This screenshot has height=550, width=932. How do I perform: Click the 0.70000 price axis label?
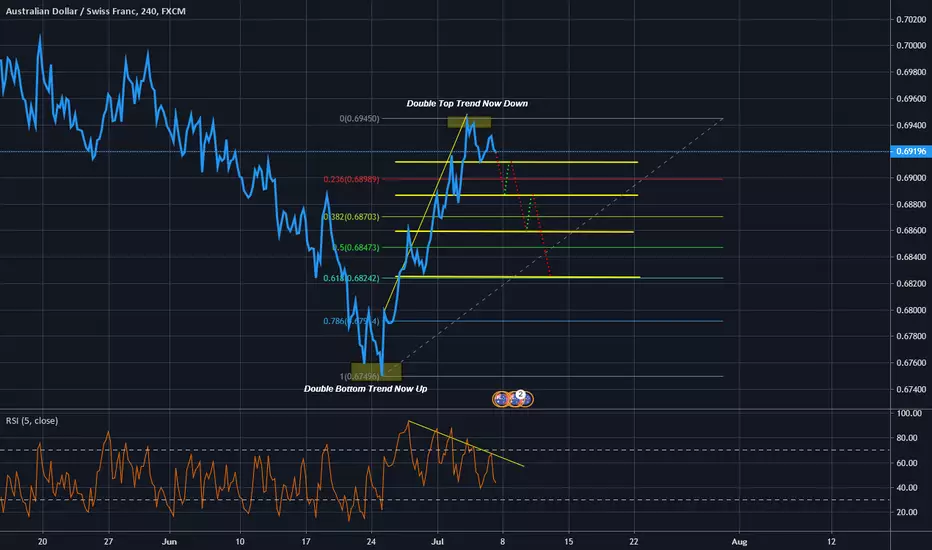911,46
